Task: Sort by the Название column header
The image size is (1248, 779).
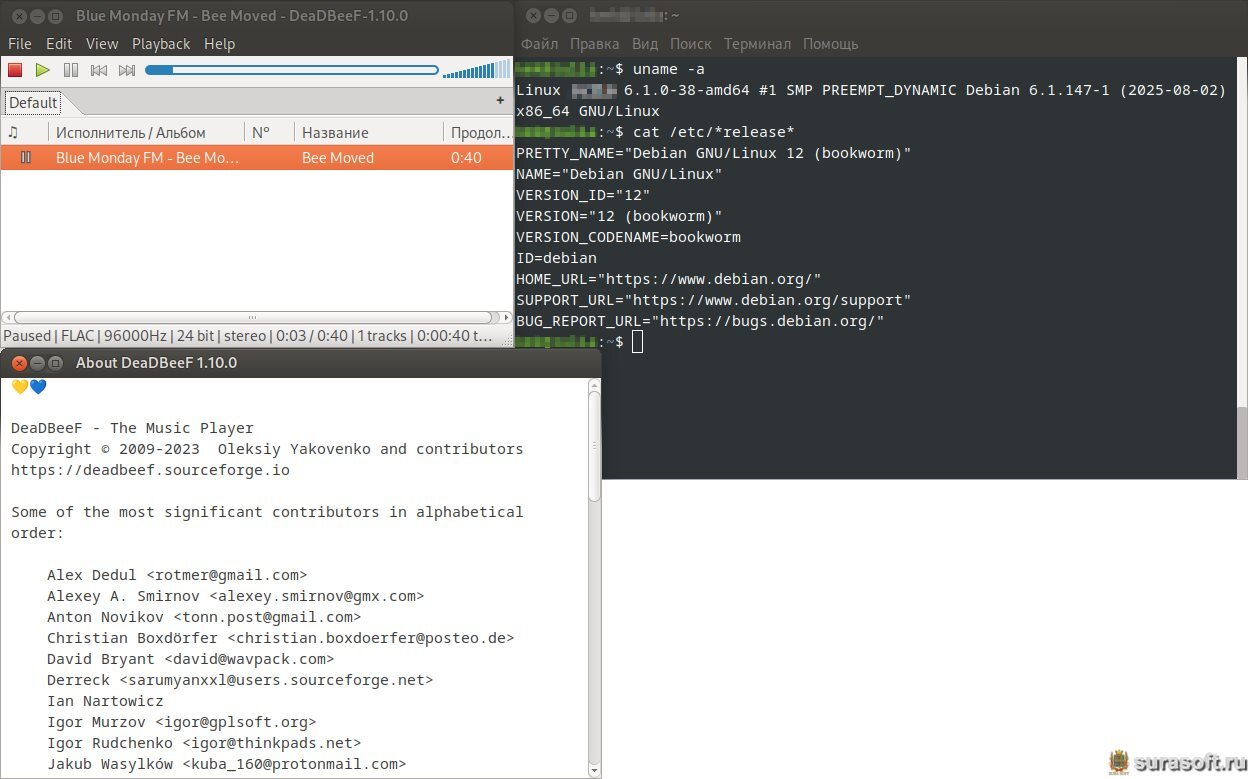Action: tap(369, 132)
